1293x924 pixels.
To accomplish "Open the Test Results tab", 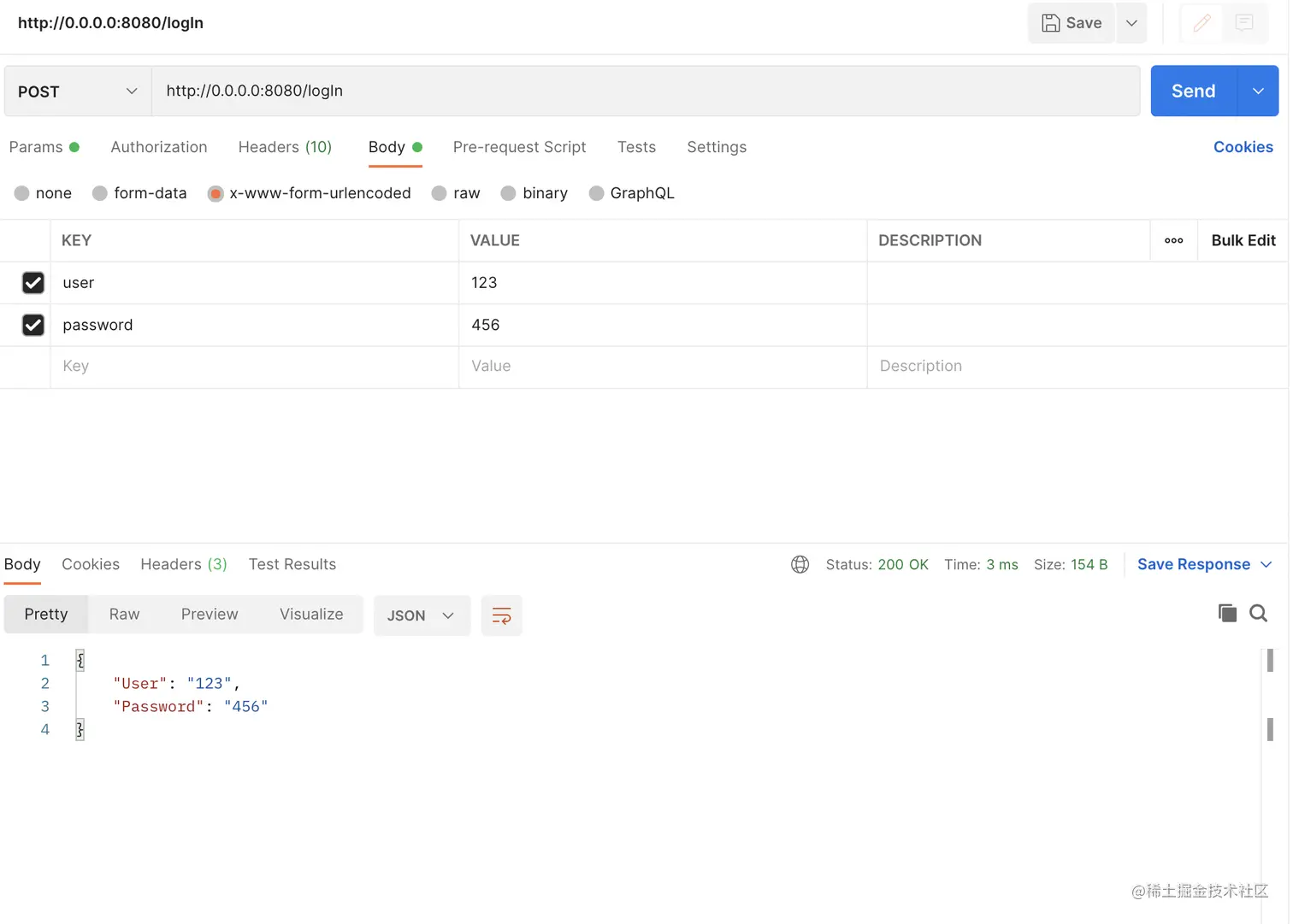I will (x=292, y=564).
